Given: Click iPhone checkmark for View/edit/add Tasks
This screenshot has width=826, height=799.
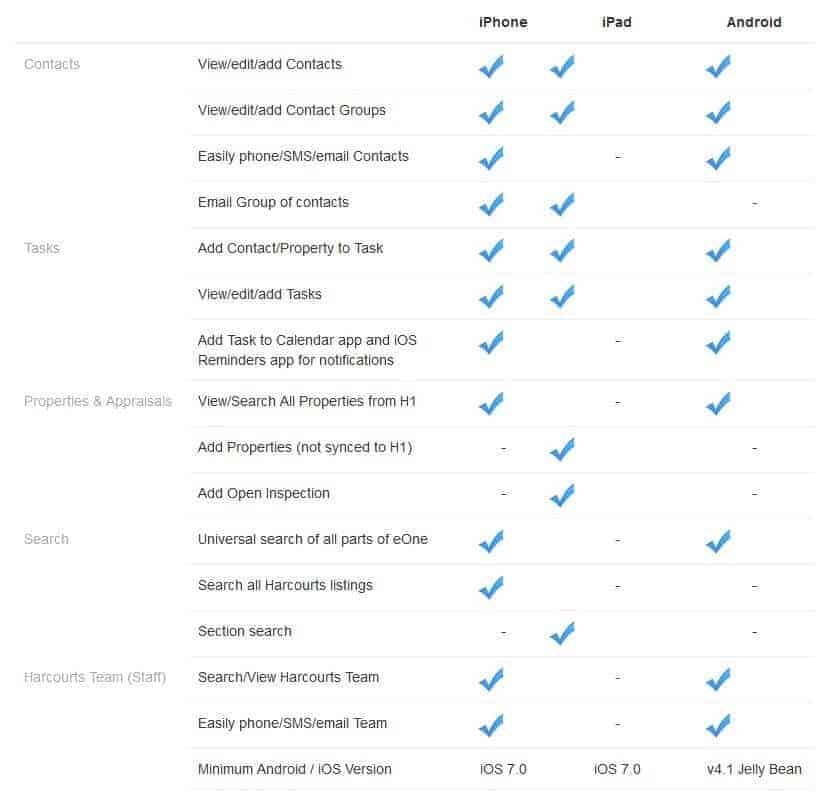Looking at the screenshot, I should [x=491, y=296].
